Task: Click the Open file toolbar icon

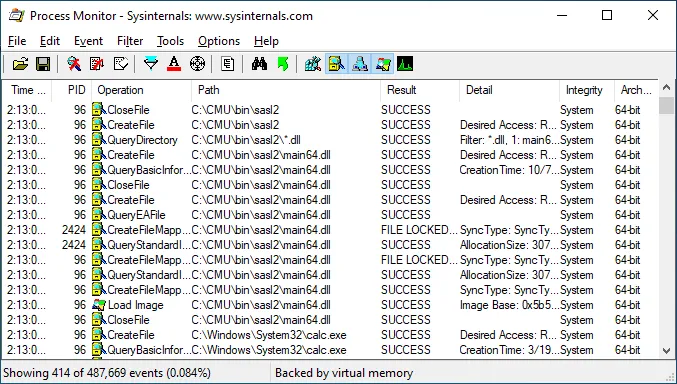Action: (x=20, y=64)
